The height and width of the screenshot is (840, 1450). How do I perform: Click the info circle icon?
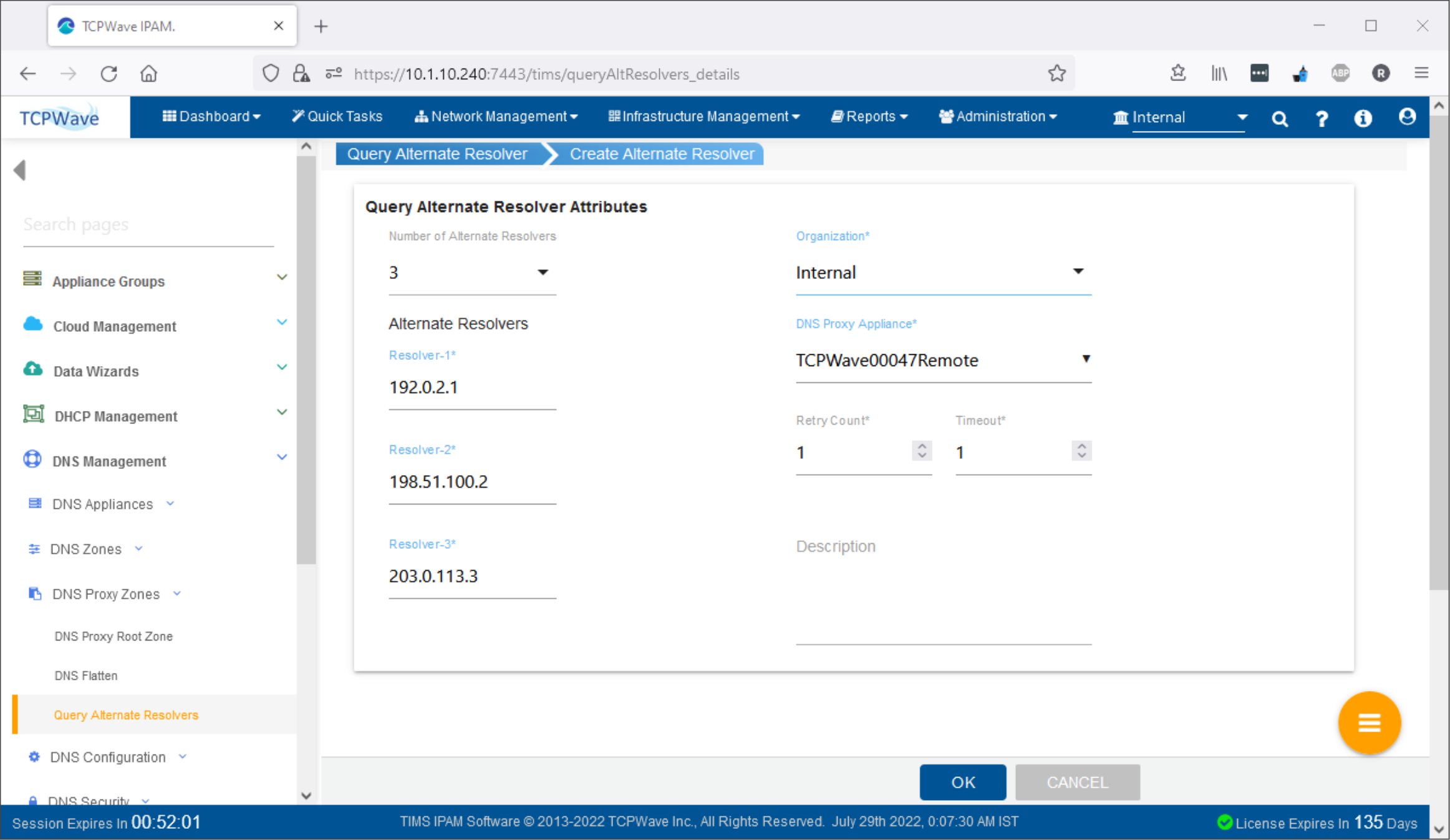[x=1363, y=118]
